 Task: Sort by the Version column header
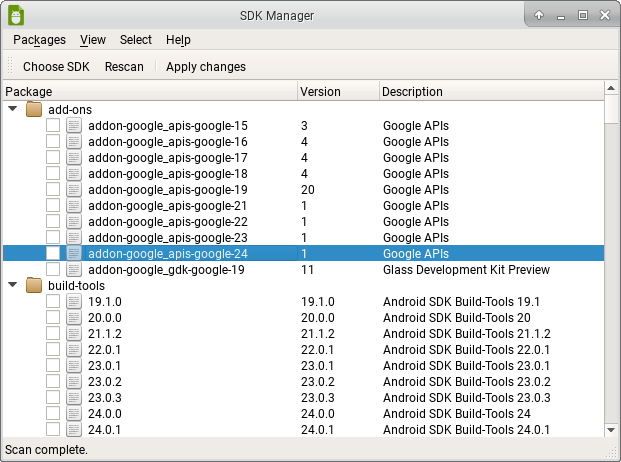pos(338,91)
